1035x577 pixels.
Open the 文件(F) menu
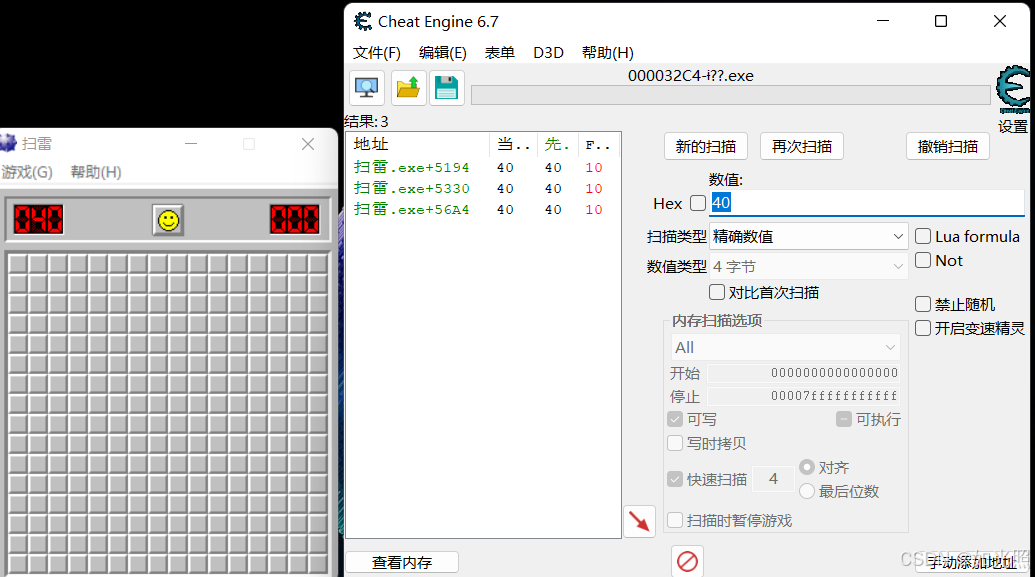coord(377,53)
